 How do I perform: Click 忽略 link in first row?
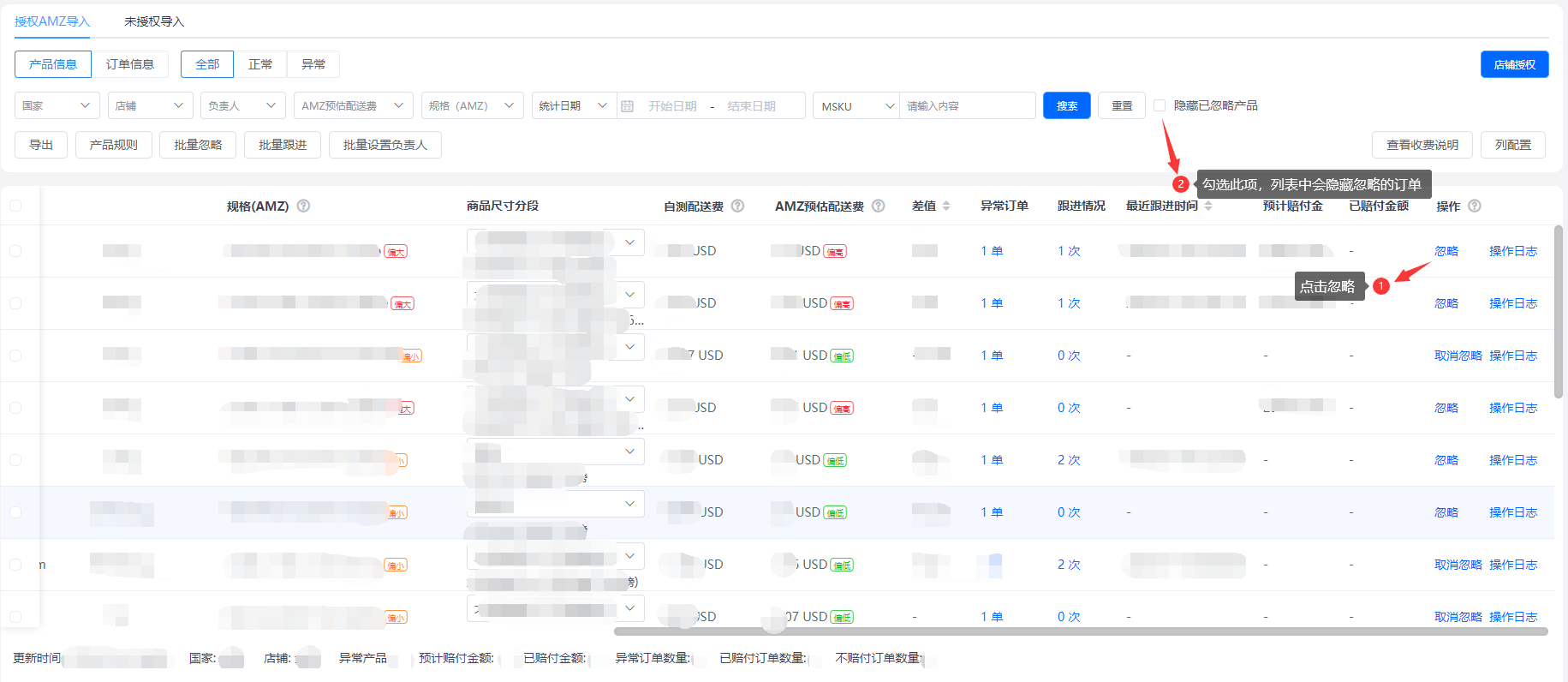(x=1446, y=251)
